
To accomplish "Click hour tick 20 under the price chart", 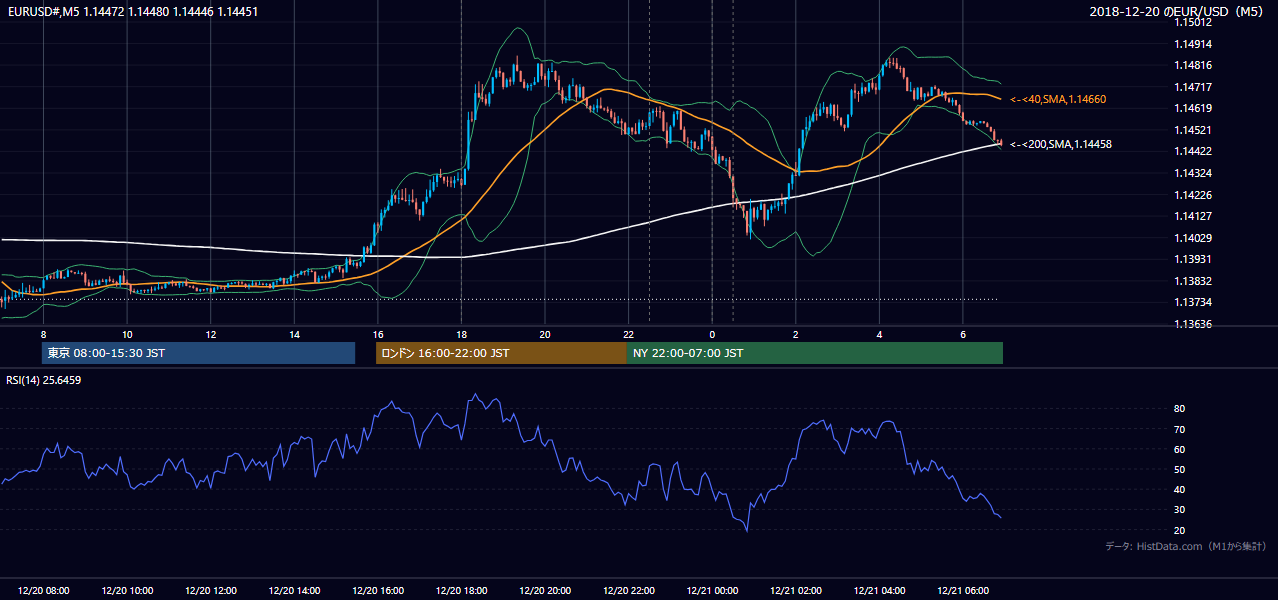I will point(545,334).
